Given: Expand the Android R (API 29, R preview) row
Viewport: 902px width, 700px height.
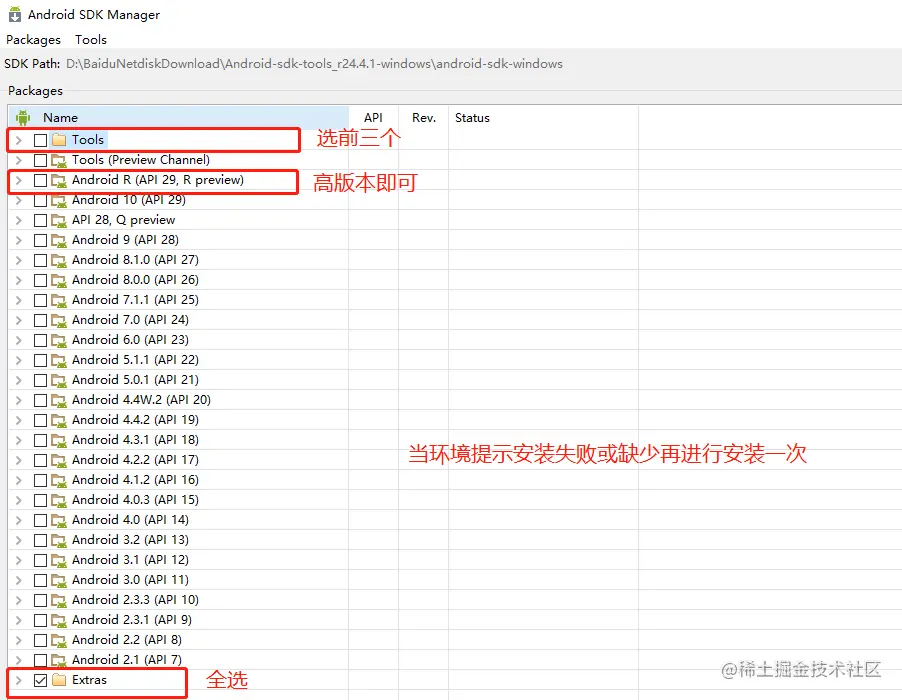Looking at the screenshot, I should coord(19,180).
